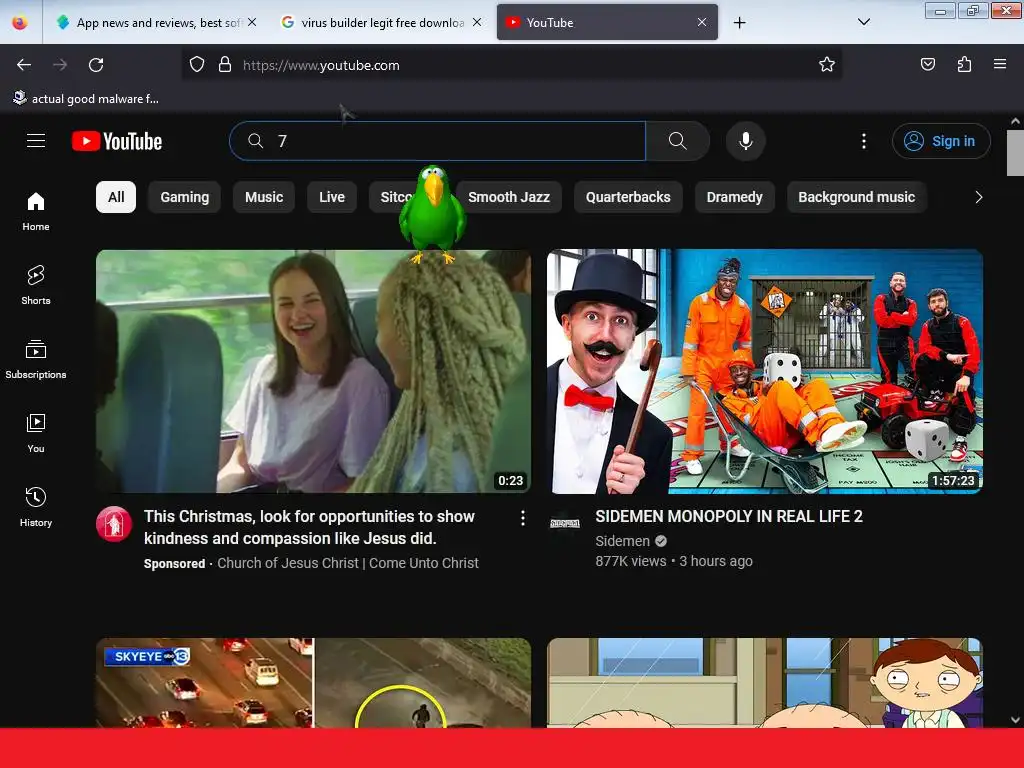Image resolution: width=1024 pixels, height=768 pixels.
Task: Go to Home in sidebar
Action: coord(36,212)
